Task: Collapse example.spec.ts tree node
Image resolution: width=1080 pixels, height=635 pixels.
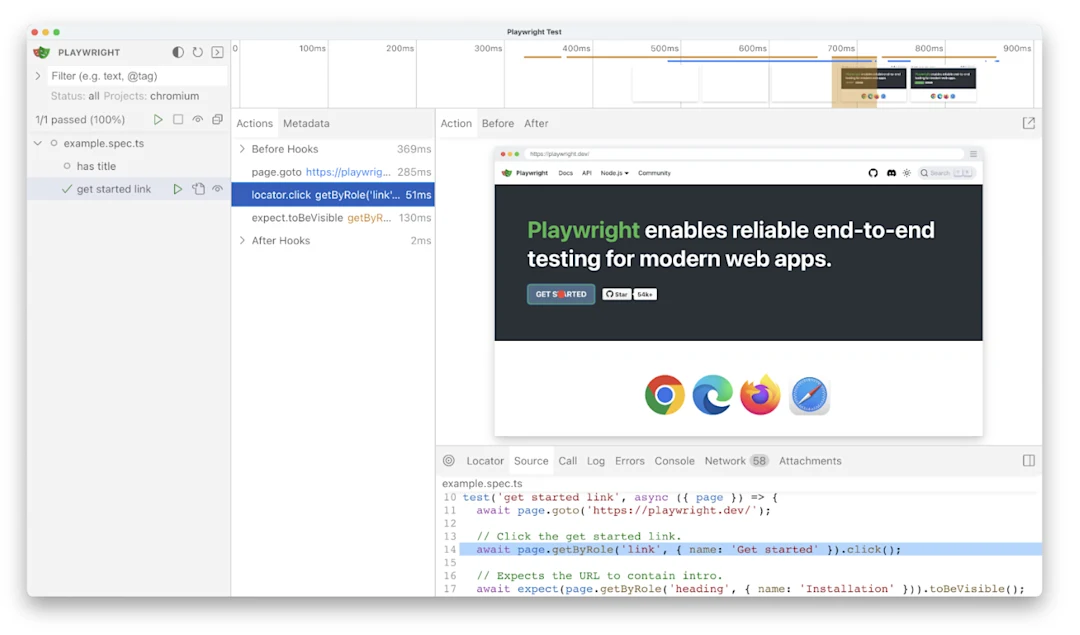Action: click(x=38, y=143)
